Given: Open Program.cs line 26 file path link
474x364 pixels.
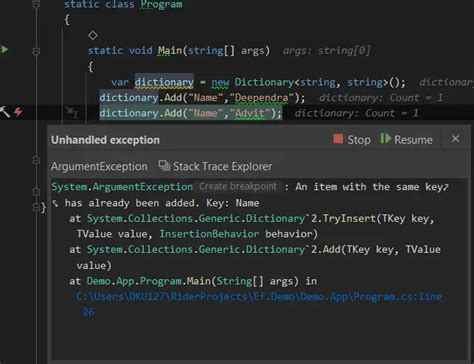Looking at the screenshot, I should click(x=259, y=304).
